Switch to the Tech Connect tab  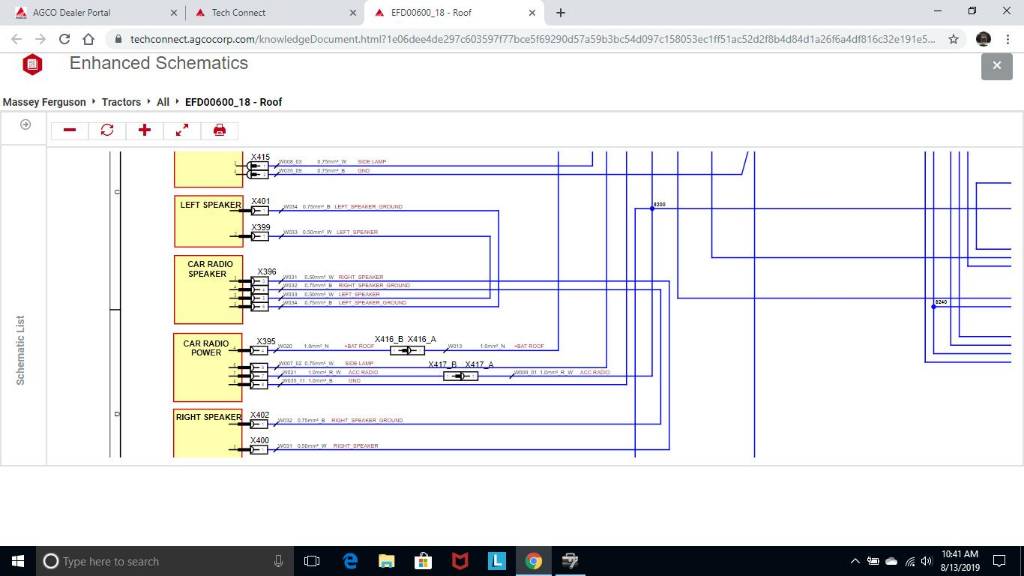(238, 13)
